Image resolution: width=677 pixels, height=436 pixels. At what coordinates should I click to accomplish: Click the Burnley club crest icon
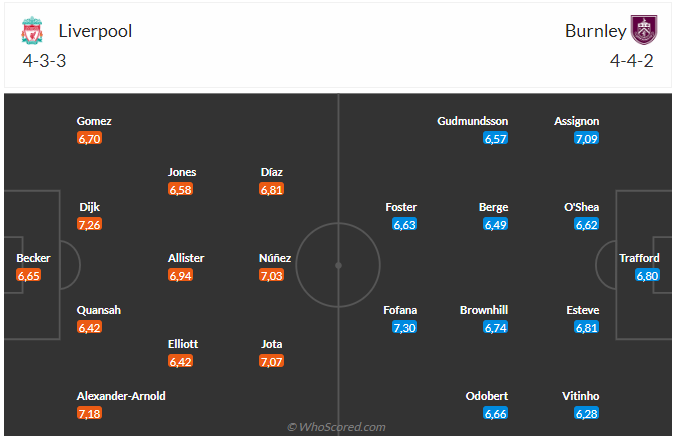click(x=644, y=31)
